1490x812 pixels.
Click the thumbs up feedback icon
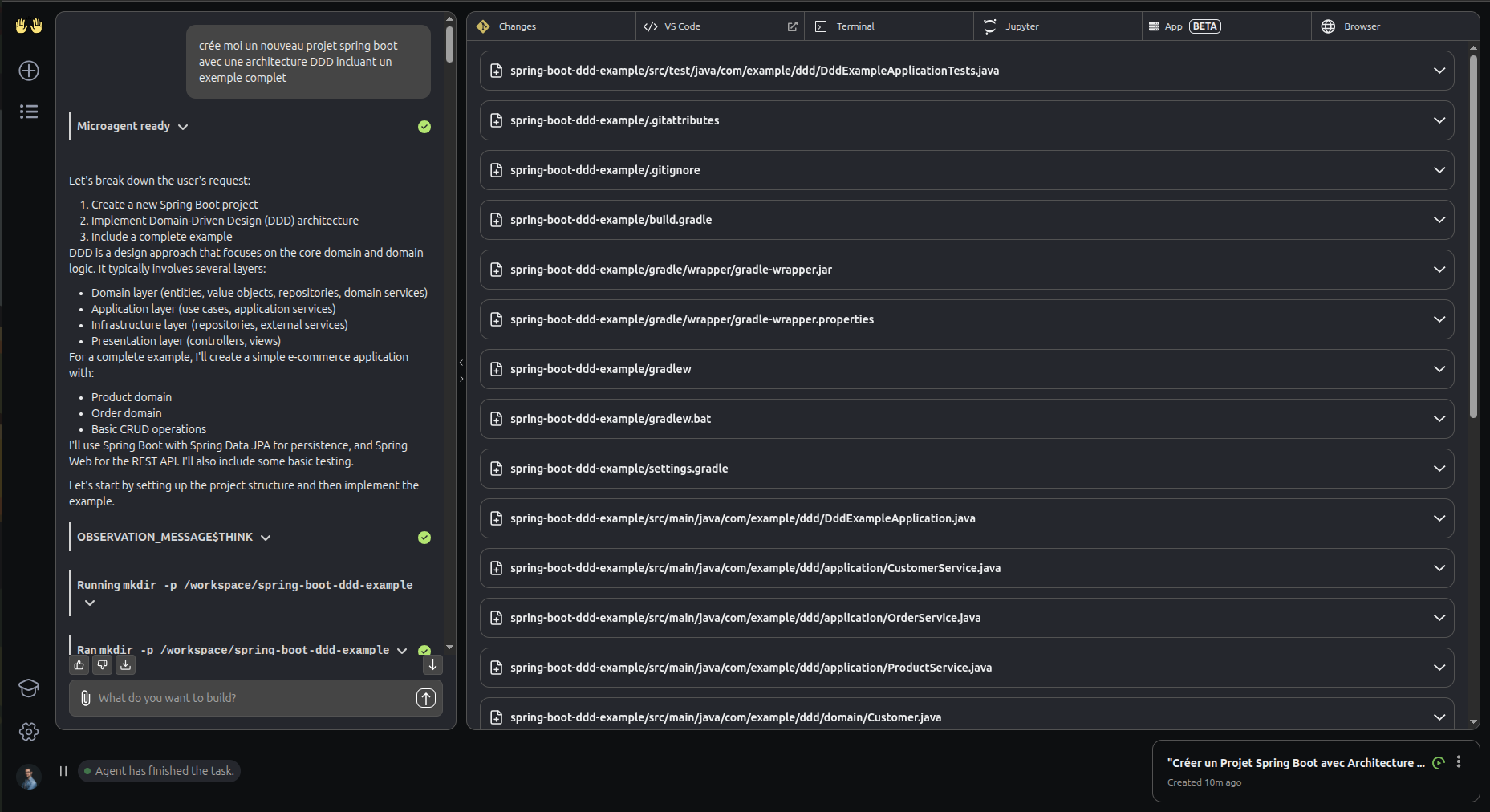79,665
